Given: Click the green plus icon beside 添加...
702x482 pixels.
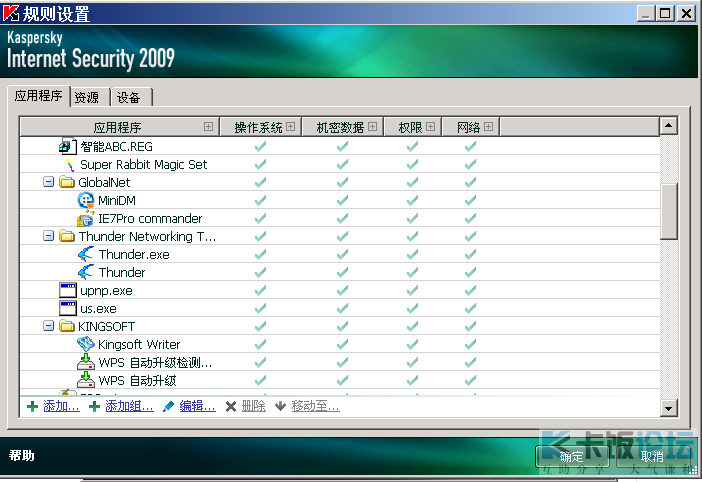Looking at the screenshot, I should click(32, 406).
